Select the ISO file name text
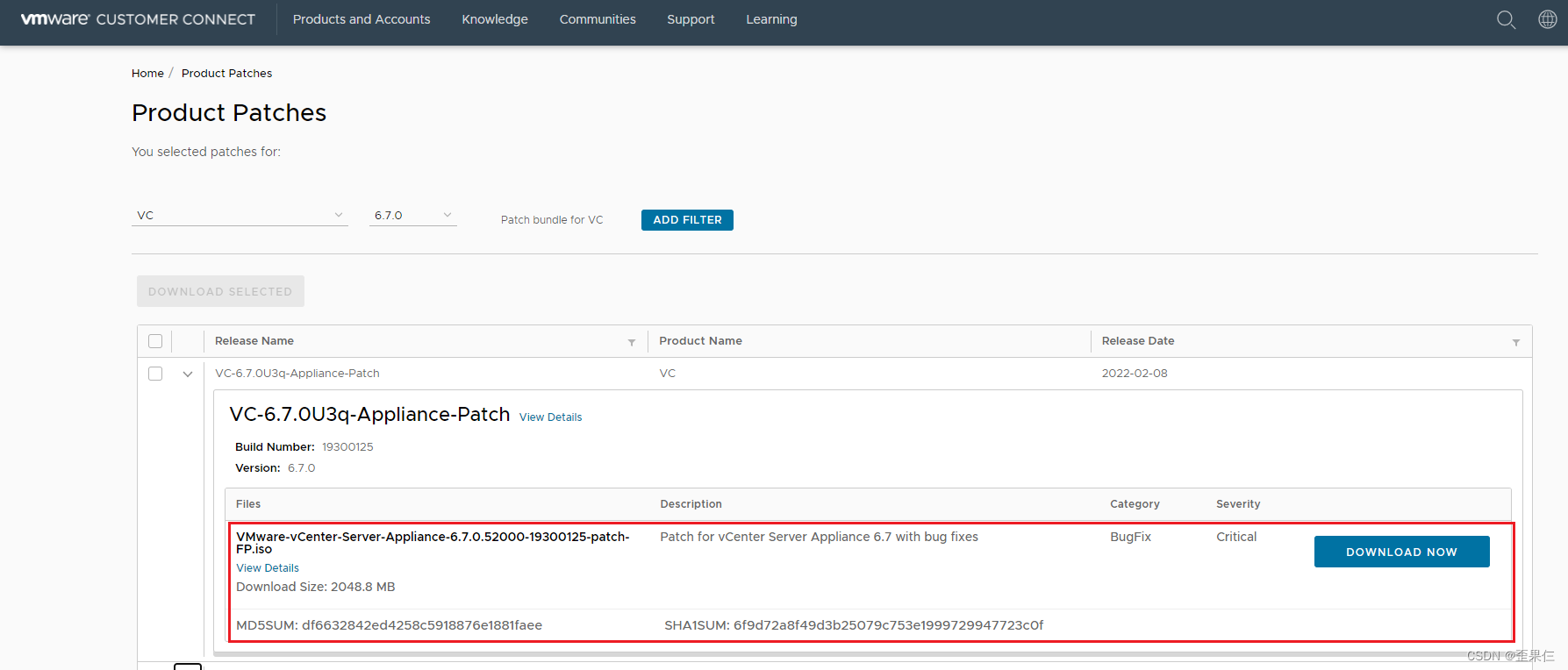 [433, 543]
